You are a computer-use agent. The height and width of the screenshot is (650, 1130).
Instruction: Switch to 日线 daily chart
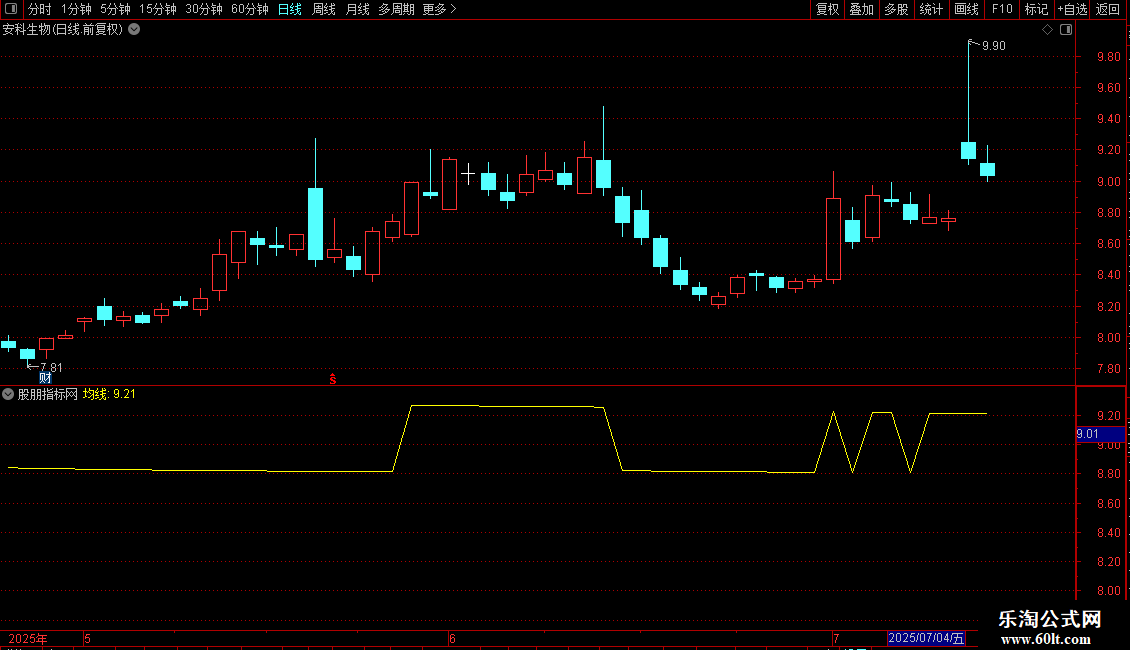pyautogui.click(x=290, y=9)
